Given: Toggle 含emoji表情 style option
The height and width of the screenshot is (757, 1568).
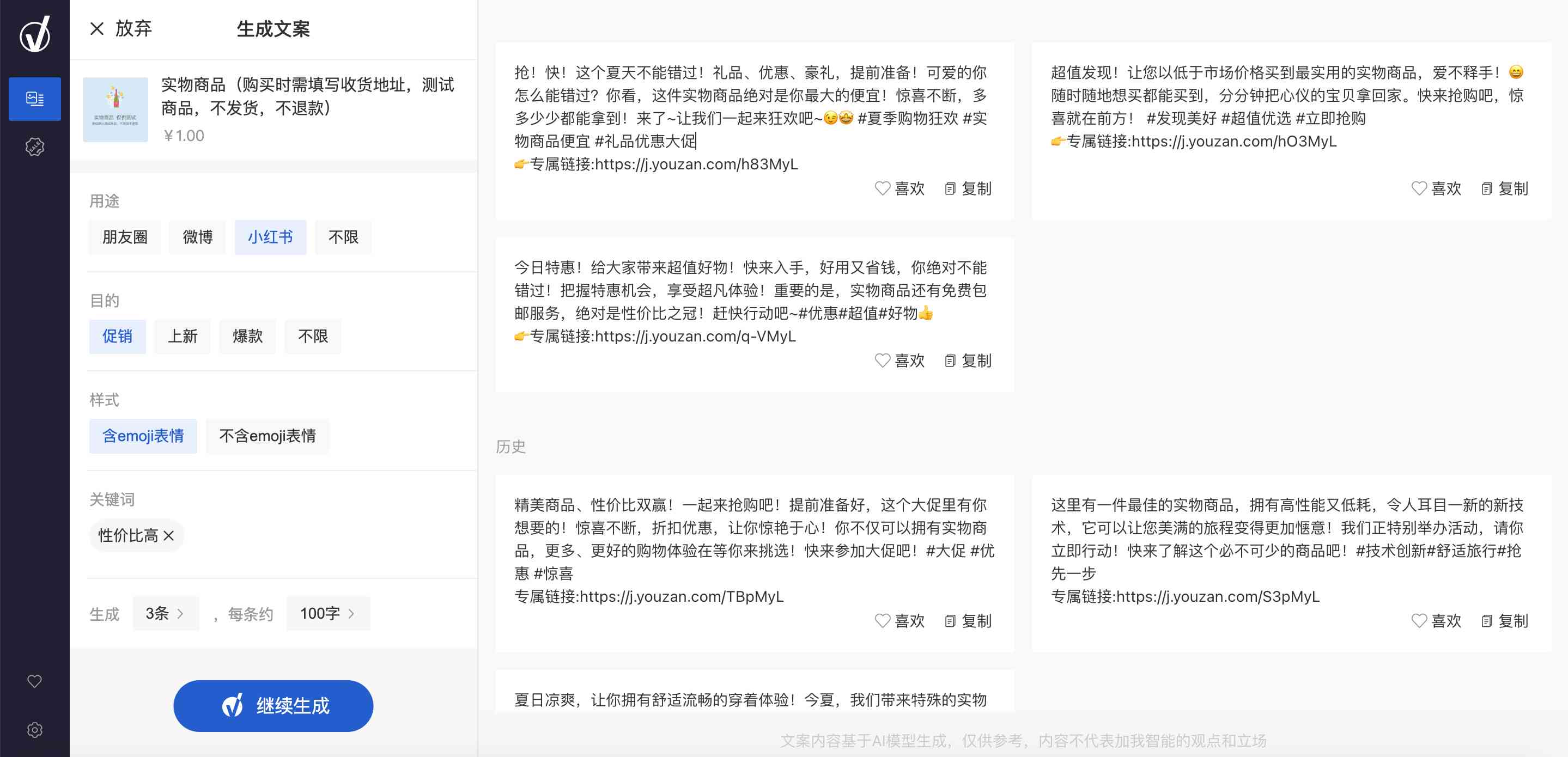Looking at the screenshot, I should 140,435.
